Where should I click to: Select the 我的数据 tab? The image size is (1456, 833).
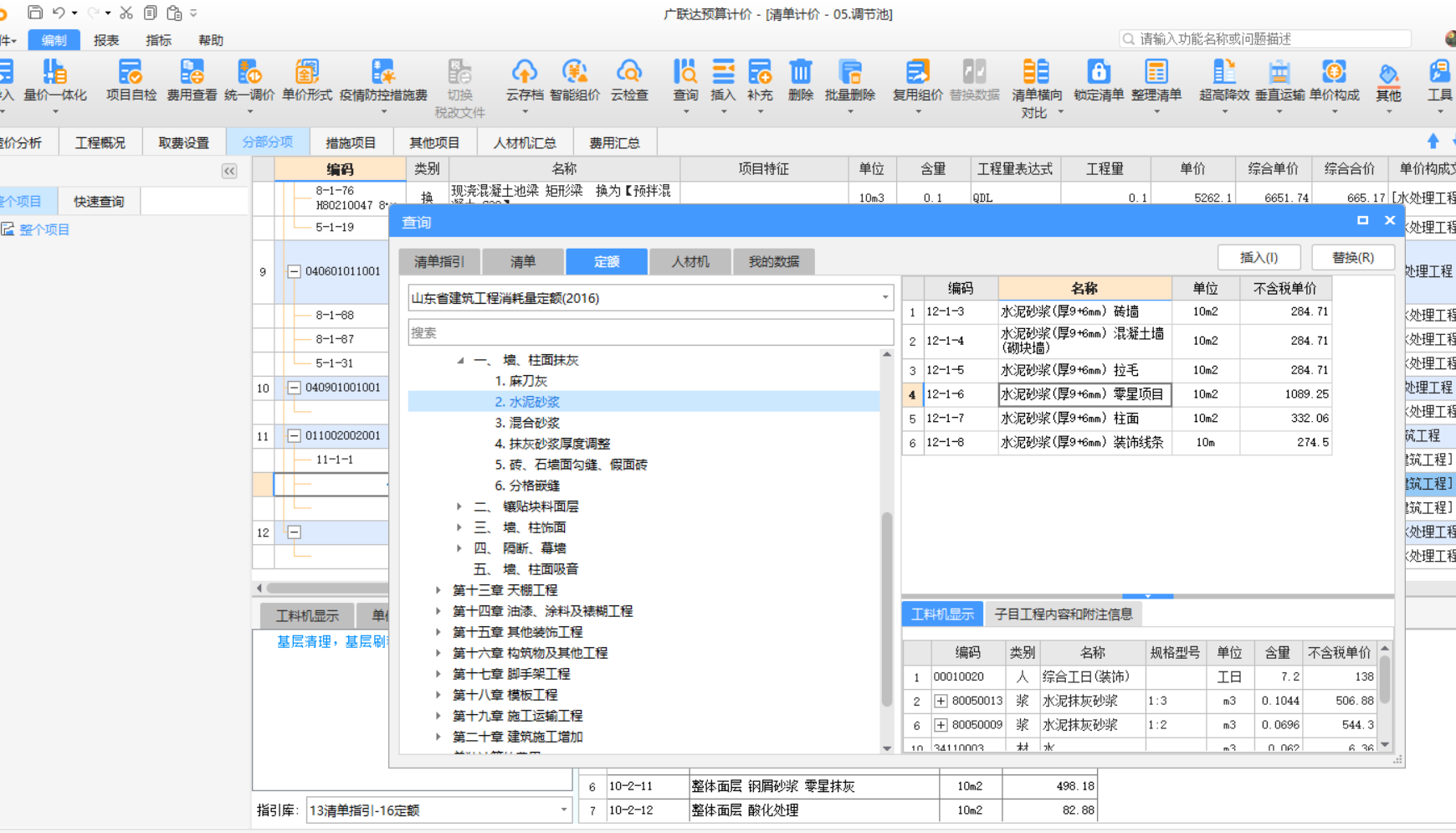tap(774, 261)
